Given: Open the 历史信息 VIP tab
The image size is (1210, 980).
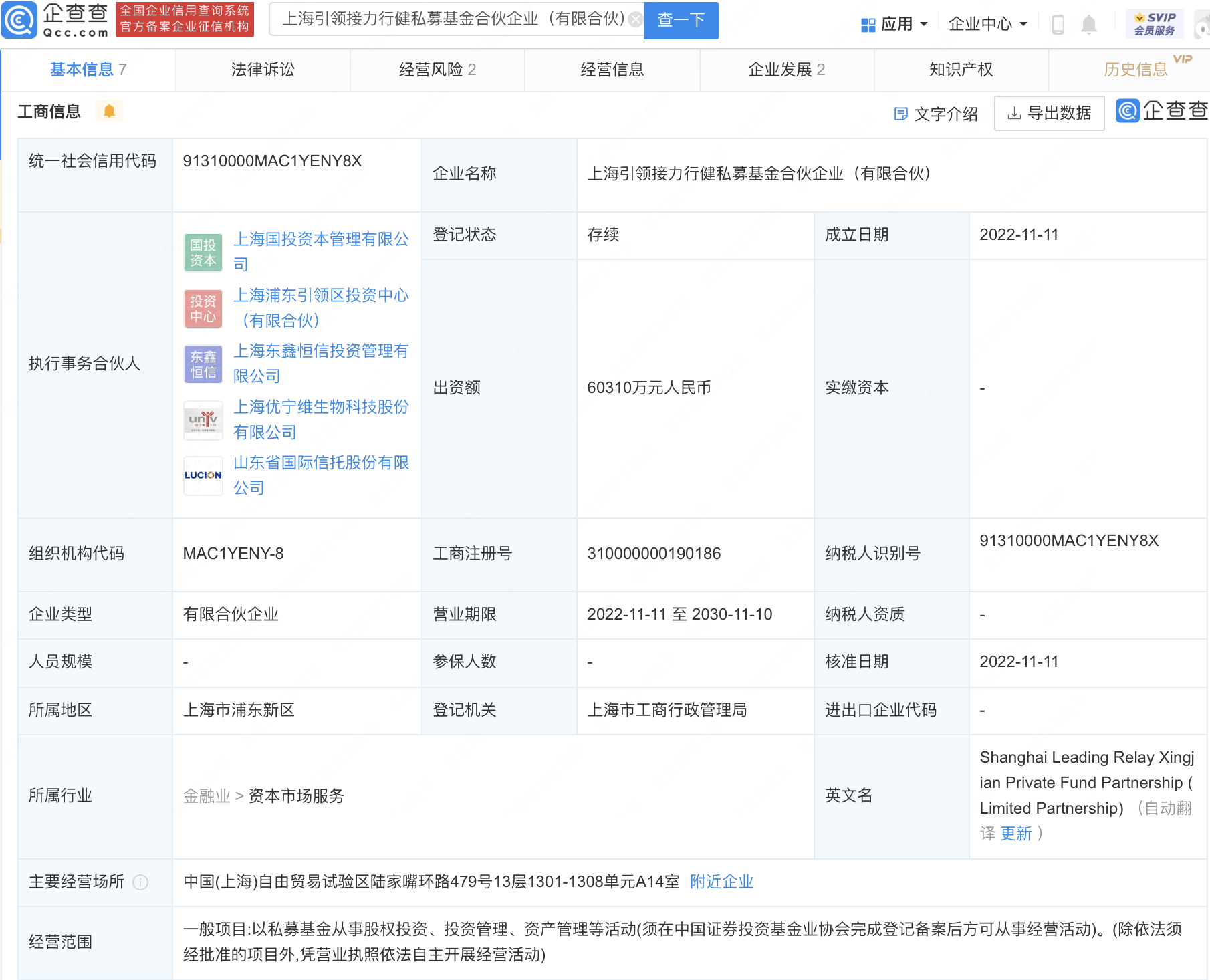Looking at the screenshot, I should (x=1135, y=70).
